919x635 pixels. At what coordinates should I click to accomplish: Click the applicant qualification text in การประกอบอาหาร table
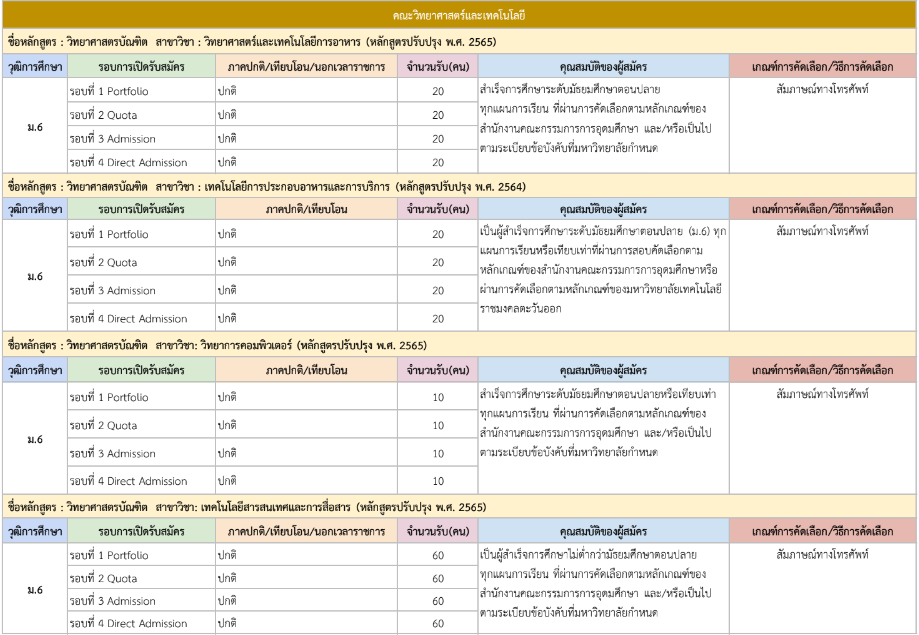(603, 270)
